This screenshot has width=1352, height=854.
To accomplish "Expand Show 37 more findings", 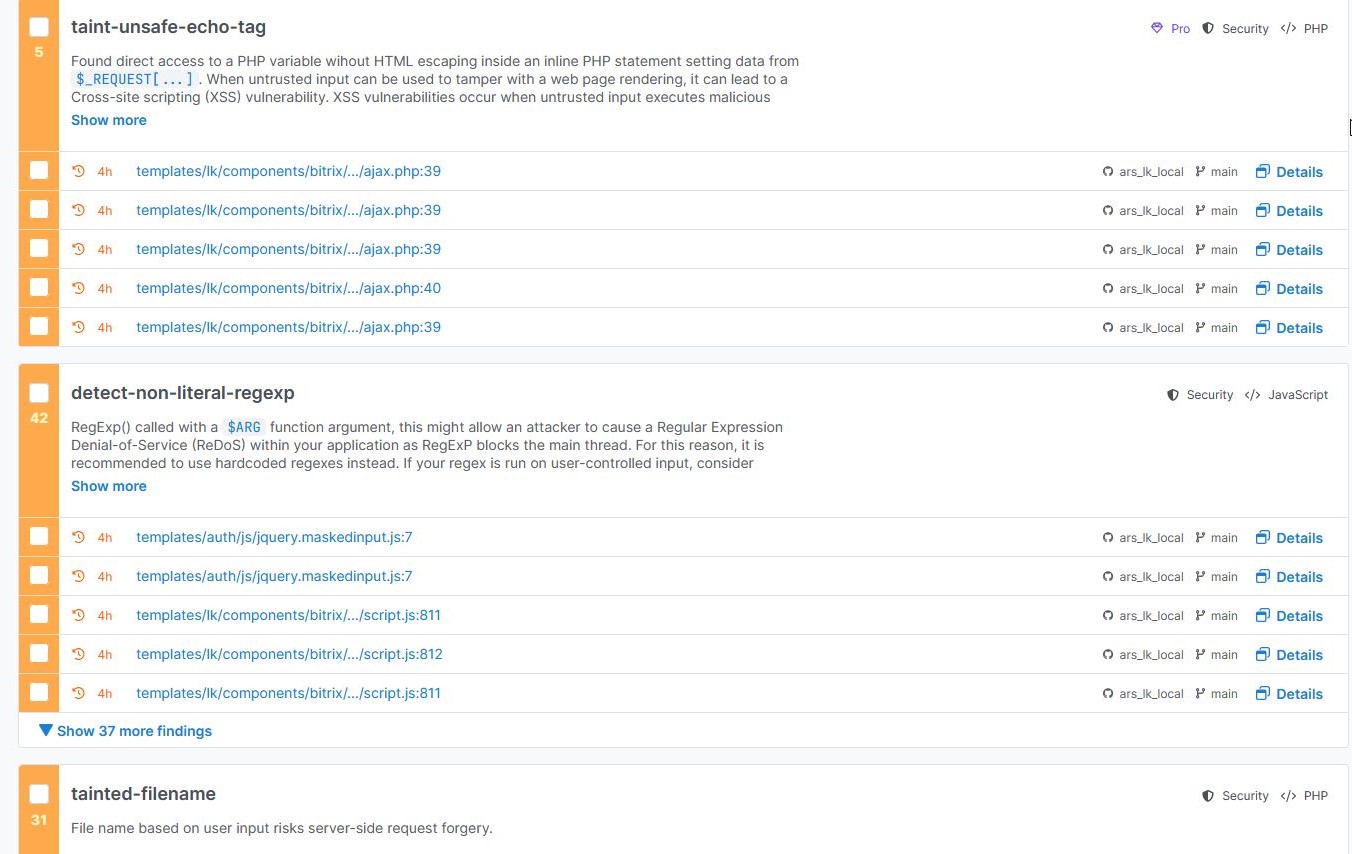I will [126, 731].
